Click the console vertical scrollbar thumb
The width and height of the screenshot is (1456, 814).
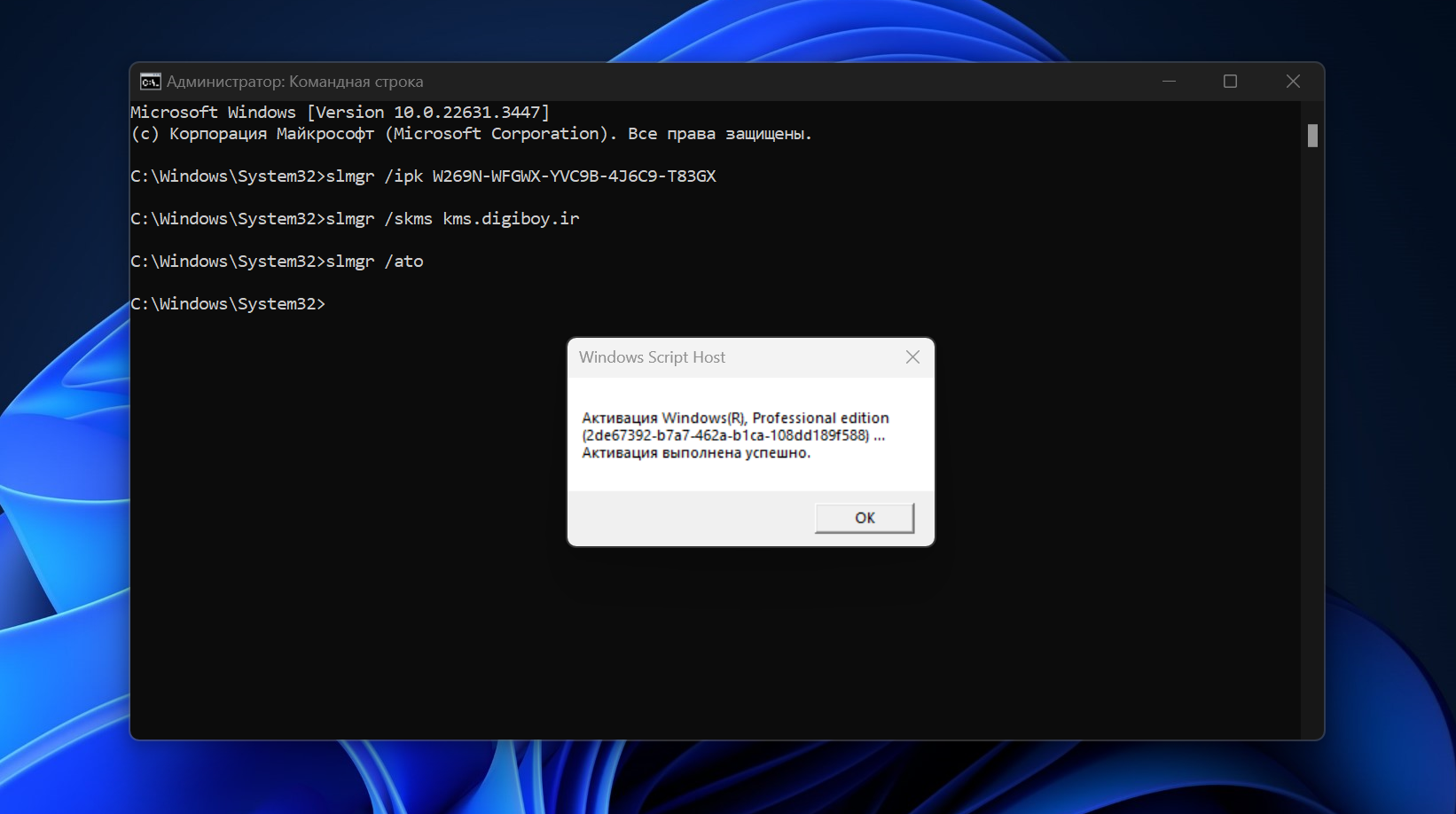tap(1312, 136)
